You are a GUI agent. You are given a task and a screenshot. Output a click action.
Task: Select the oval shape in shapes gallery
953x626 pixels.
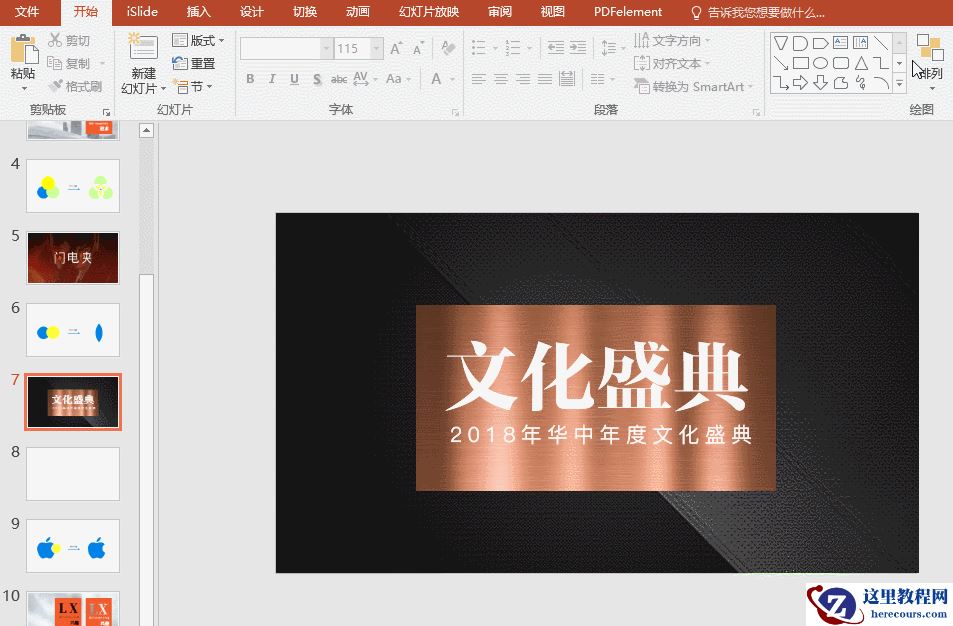(x=820, y=63)
